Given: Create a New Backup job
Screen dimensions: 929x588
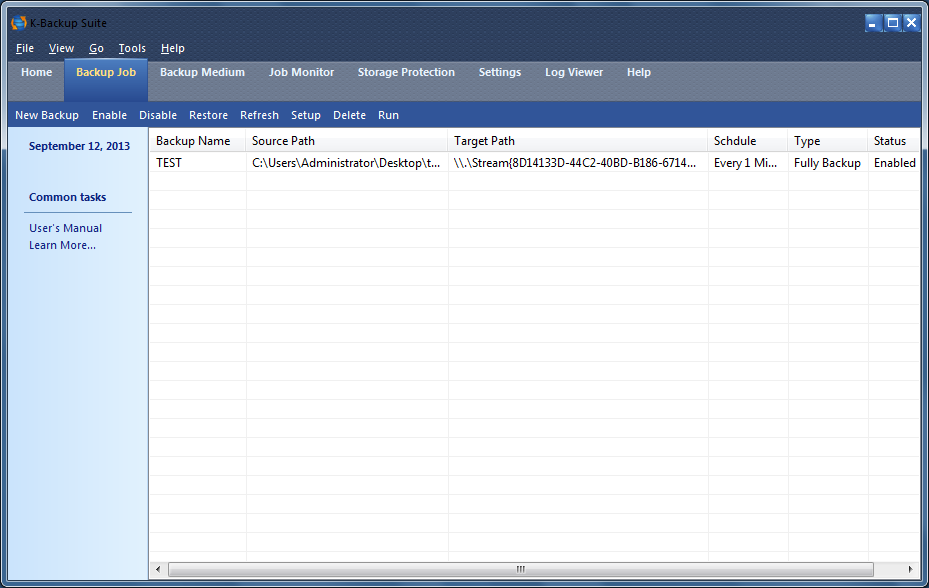Looking at the screenshot, I should [47, 115].
